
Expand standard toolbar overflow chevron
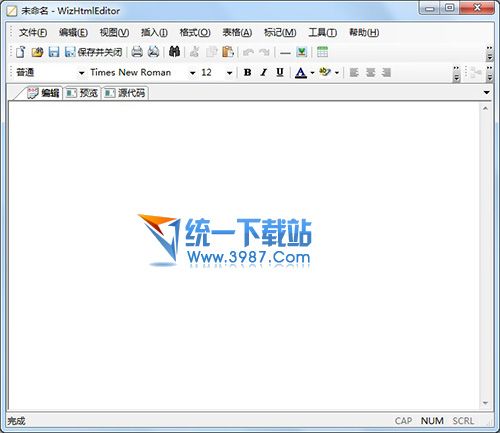(x=489, y=53)
